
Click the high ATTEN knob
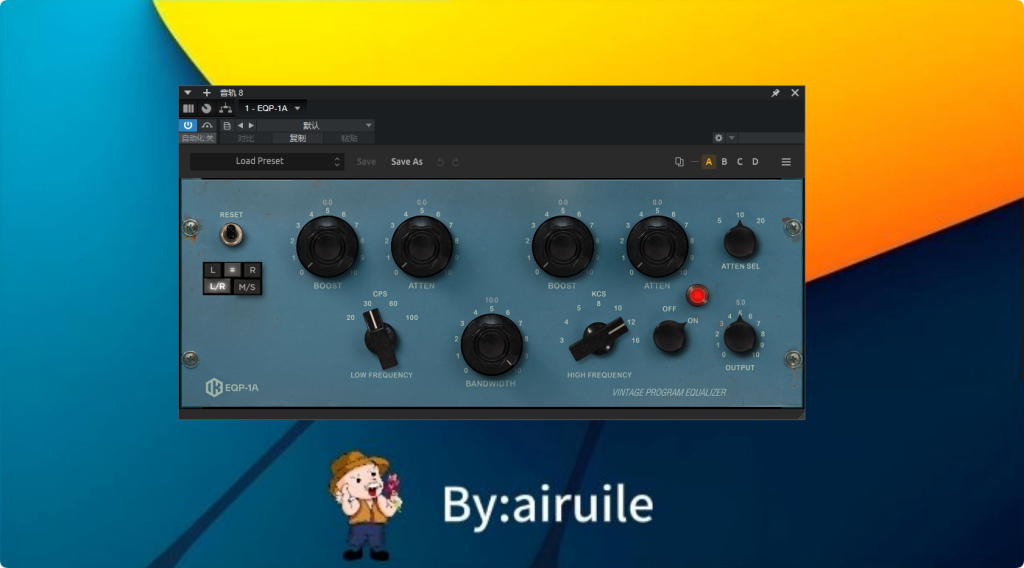tap(657, 247)
